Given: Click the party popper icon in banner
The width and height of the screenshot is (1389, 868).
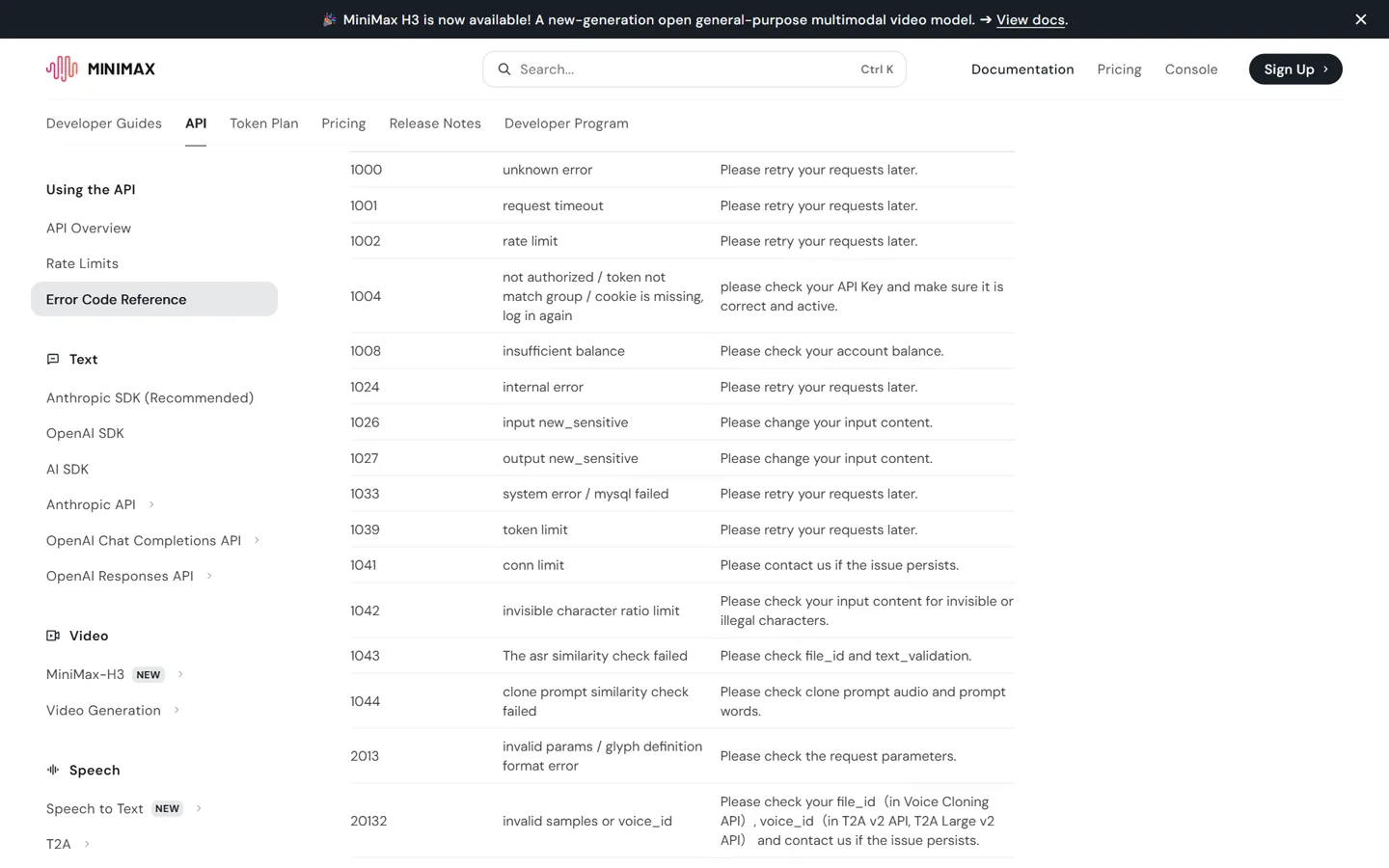Looking at the screenshot, I should click(x=329, y=19).
